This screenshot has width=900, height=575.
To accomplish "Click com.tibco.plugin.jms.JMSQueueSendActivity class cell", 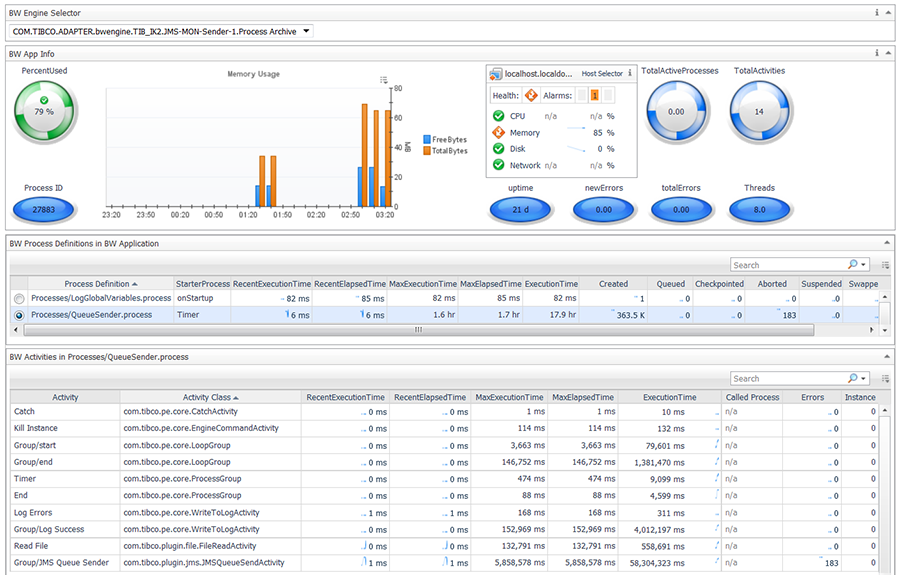I will [204, 563].
